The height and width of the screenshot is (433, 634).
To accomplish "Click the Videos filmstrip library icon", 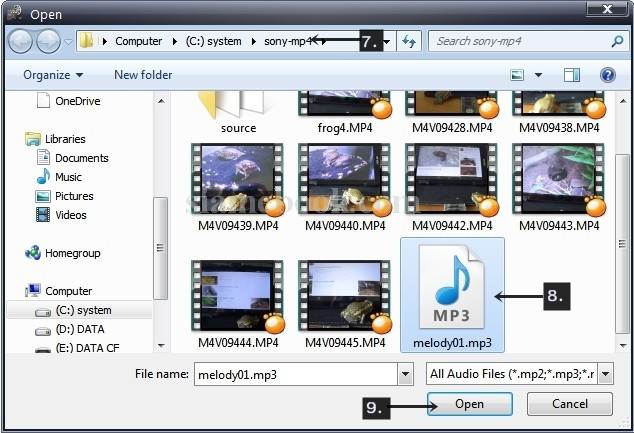I will point(43,215).
